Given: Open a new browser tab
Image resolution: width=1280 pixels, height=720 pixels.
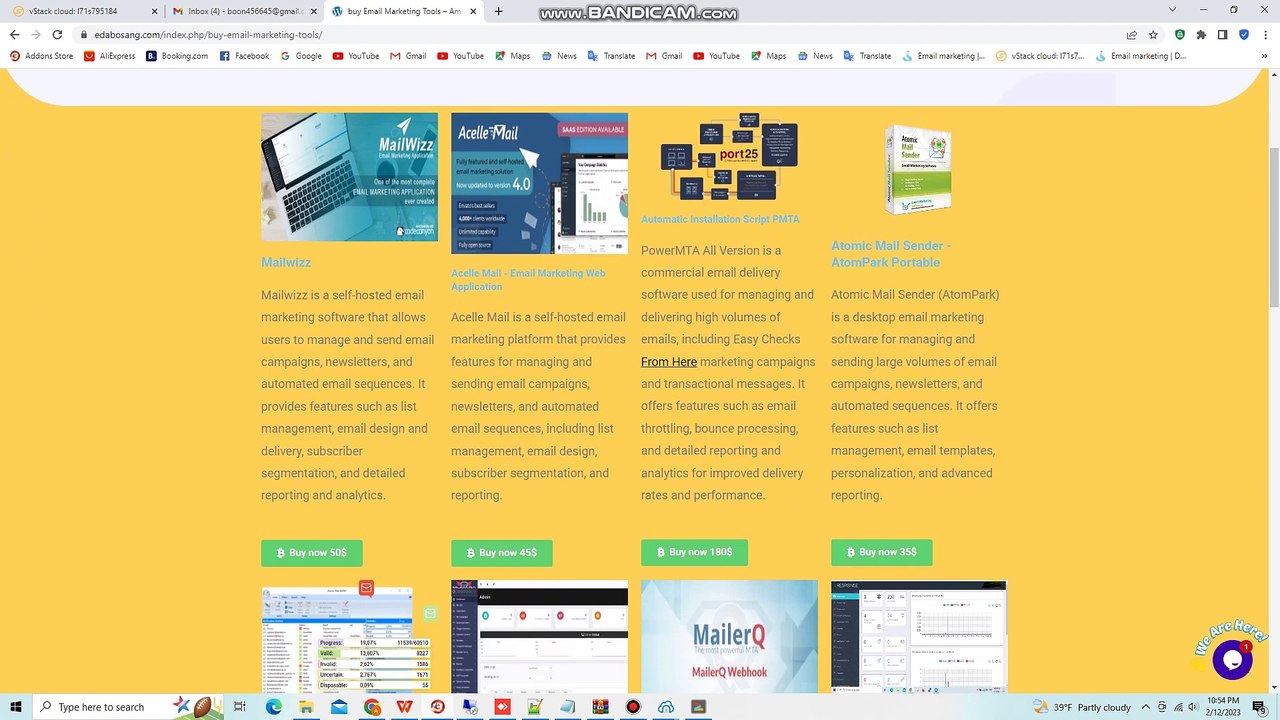Looking at the screenshot, I should pos(498,11).
